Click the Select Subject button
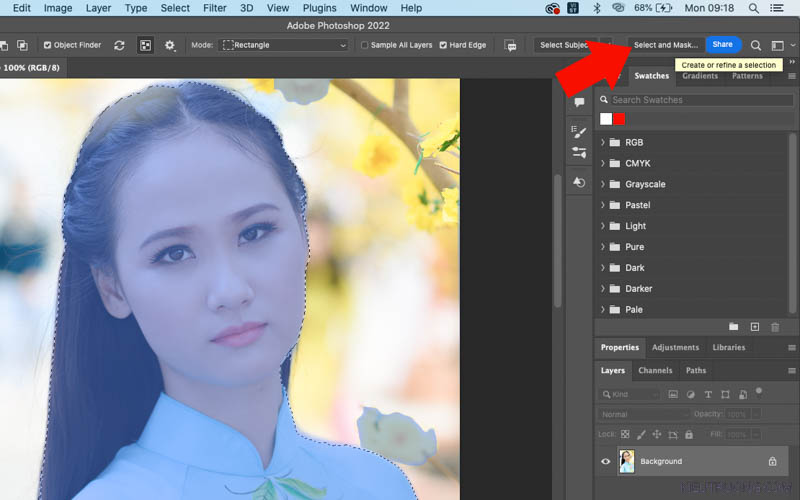This screenshot has height=500, width=800. click(564, 45)
